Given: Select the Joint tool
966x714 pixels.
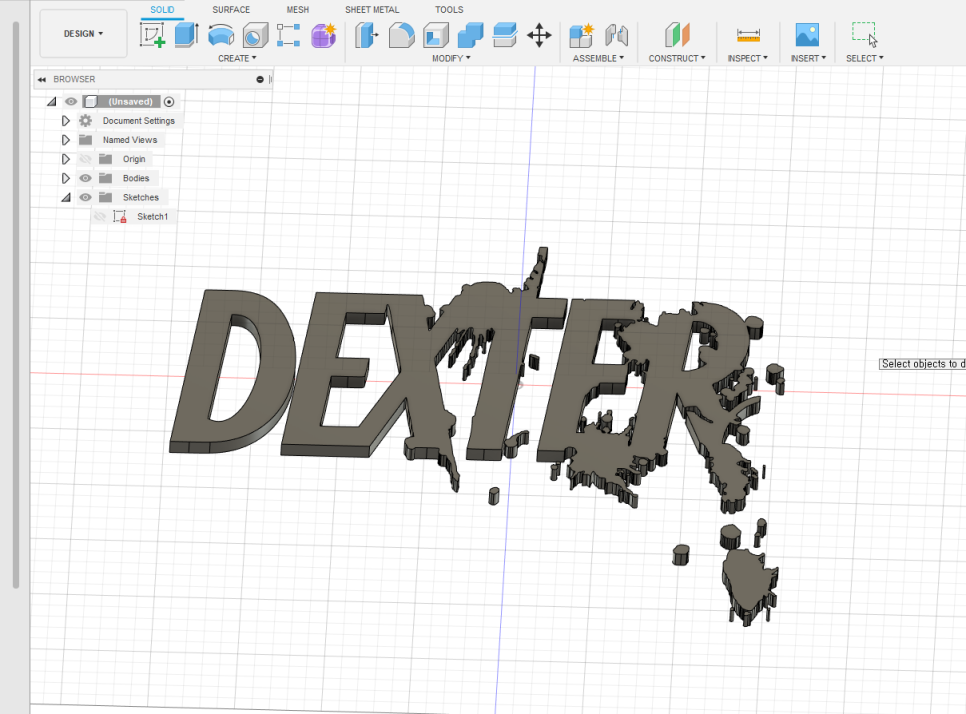Looking at the screenshot, I should 616,35.
